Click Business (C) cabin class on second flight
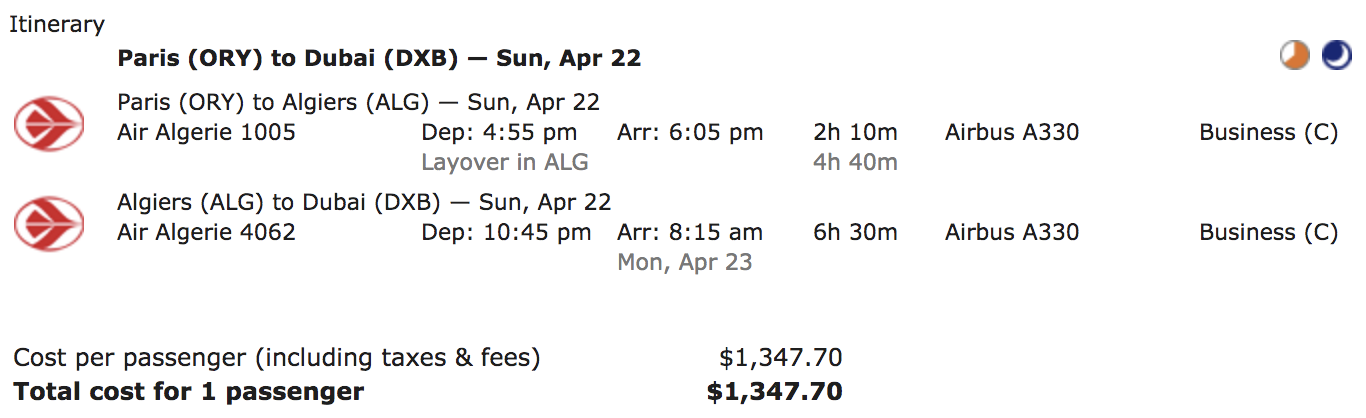This screenshot has height=418, width=1366. [1268, 232]
